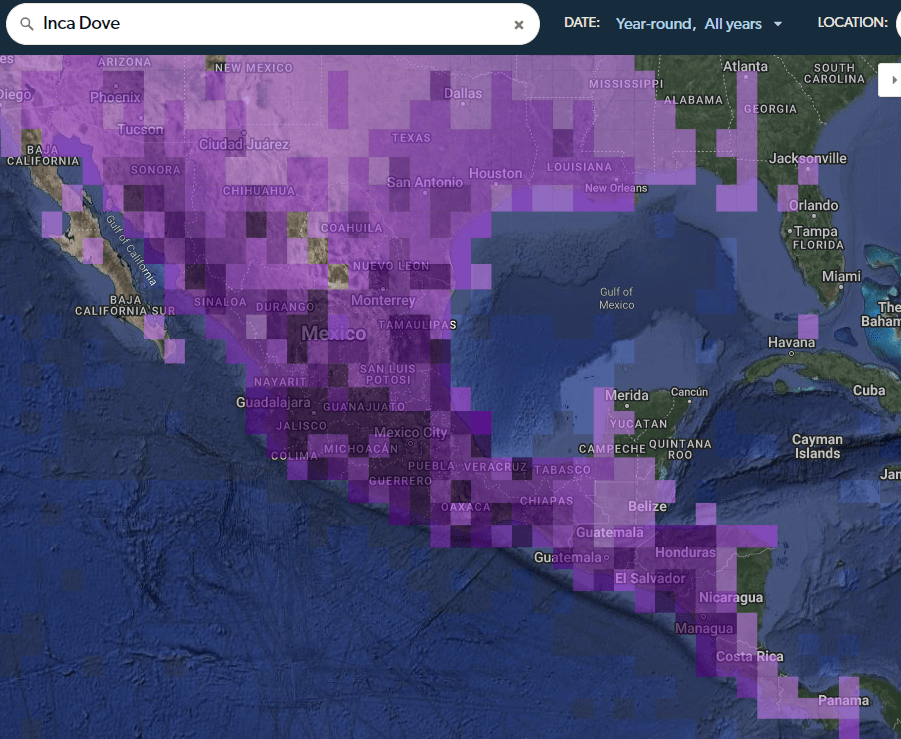Clear the Inca Dove search text
Screen dimensions: 901x739
519,25
